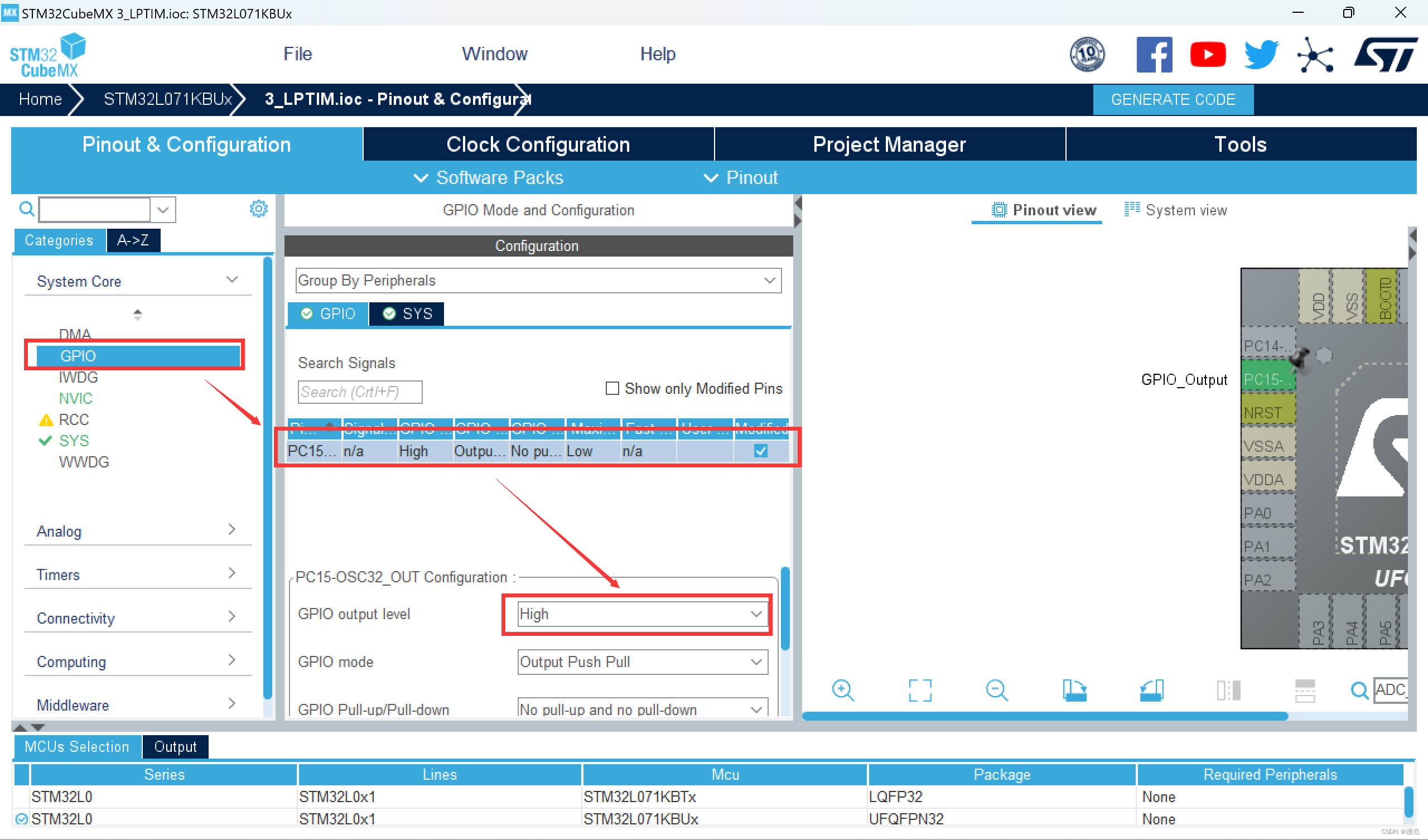The image size is (1428, 840).
Task: Open the Window menu
Action: (494, 54)
